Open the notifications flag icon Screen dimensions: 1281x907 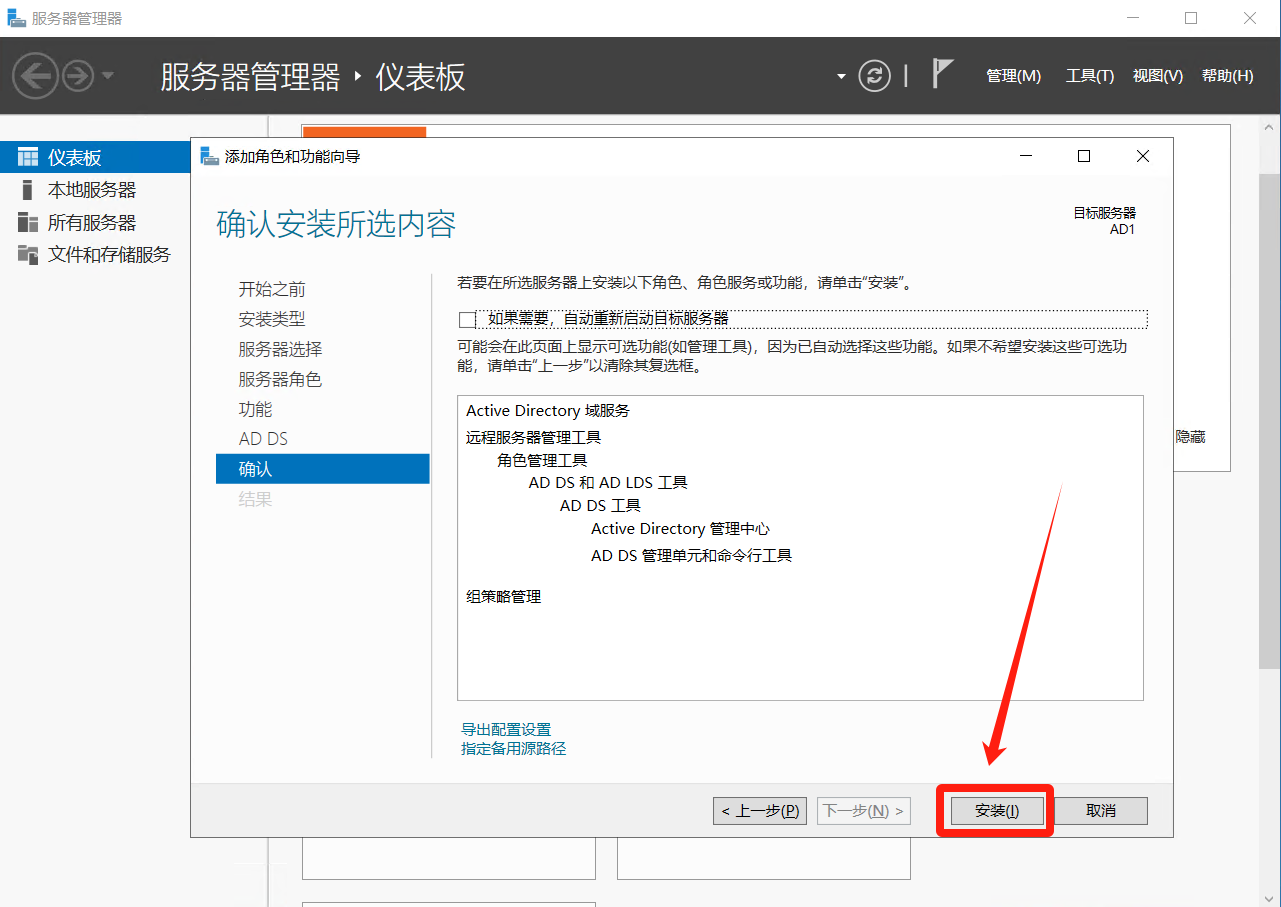pos(942,74)
